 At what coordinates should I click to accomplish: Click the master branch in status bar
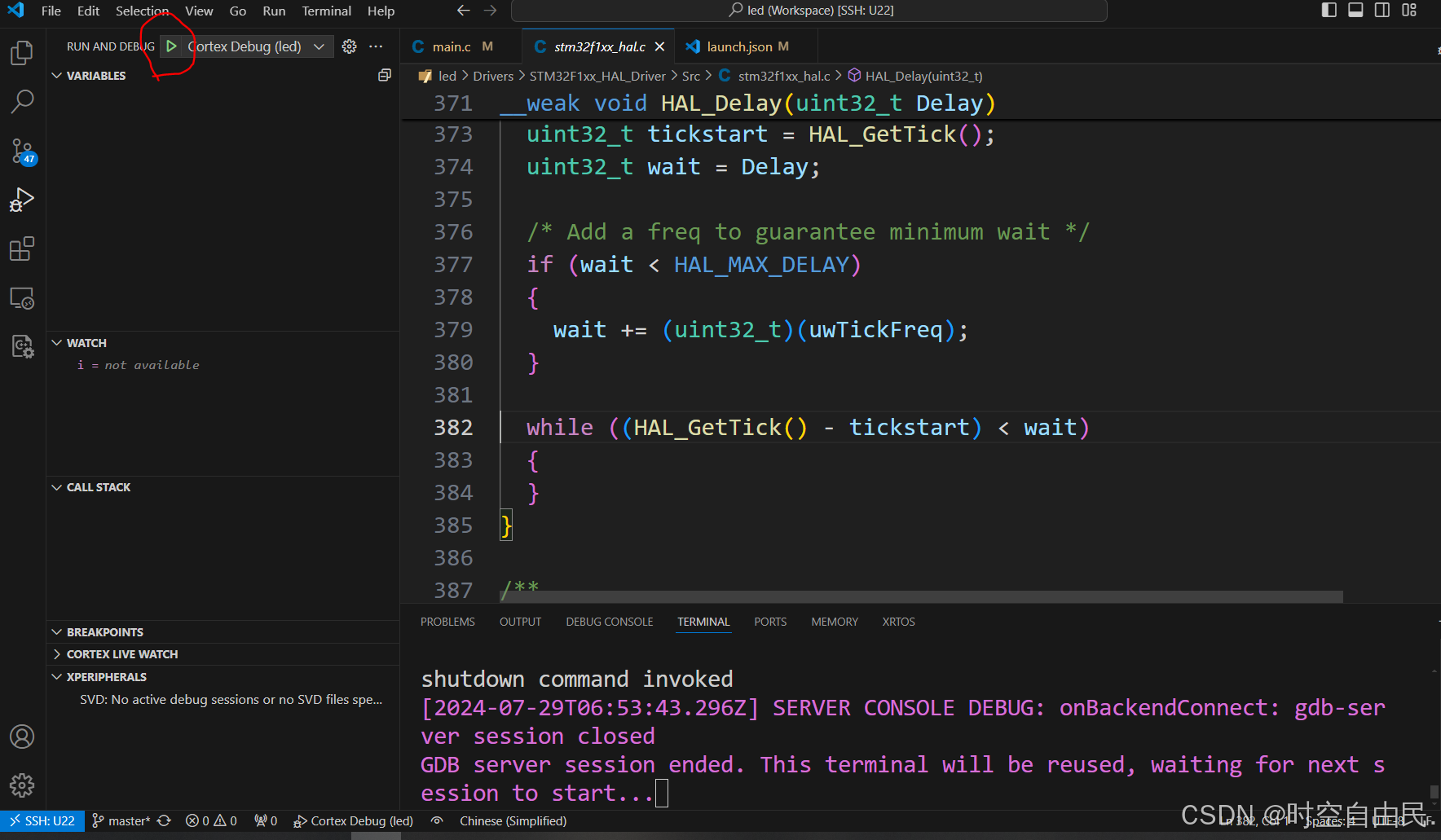(x=122, y=820)
